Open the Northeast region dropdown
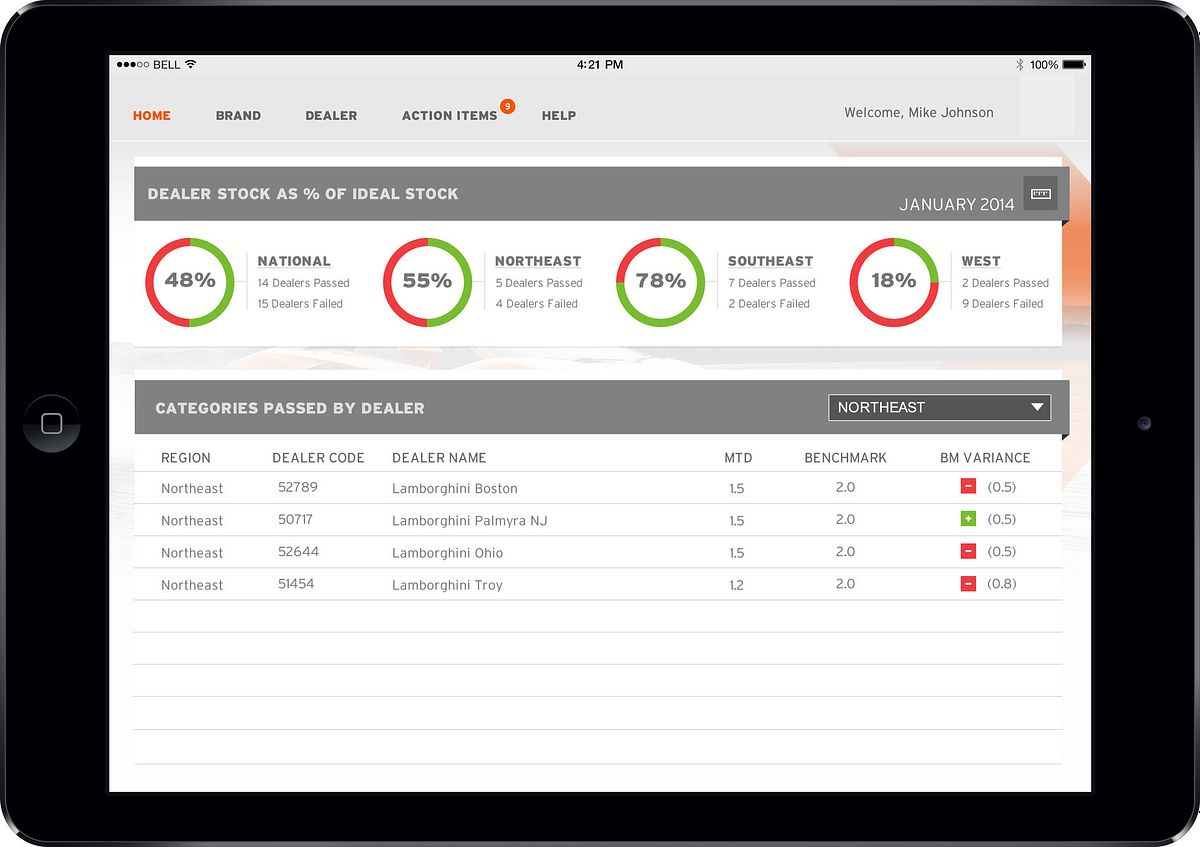The image size is (1200, 847). click(x=939, y=407)
